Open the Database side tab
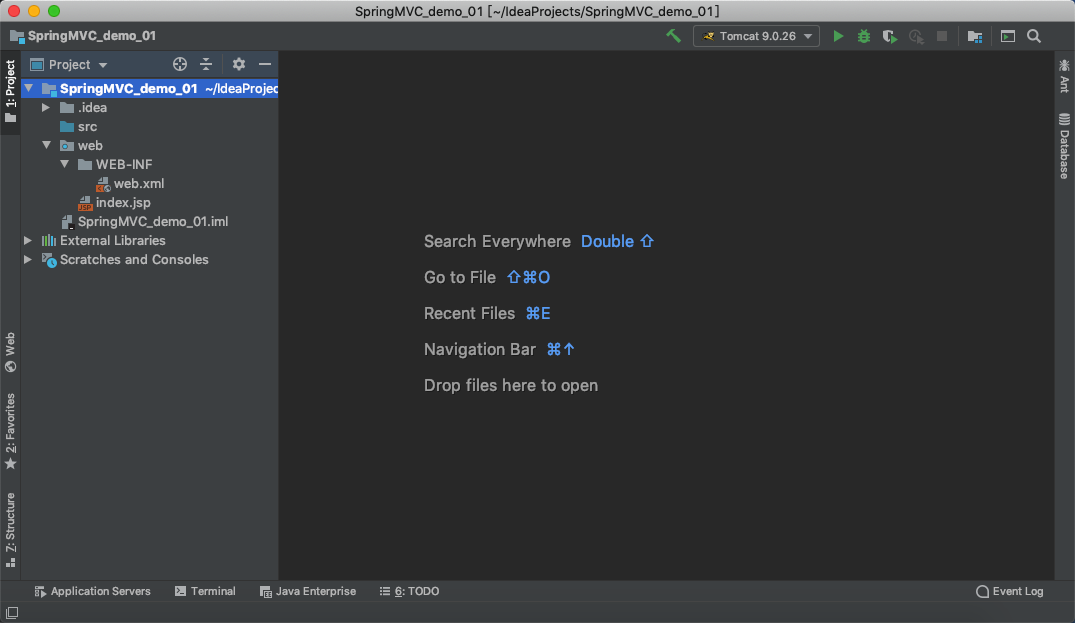This screenshot has height=623, width=1075. [x=1064, y=146]
